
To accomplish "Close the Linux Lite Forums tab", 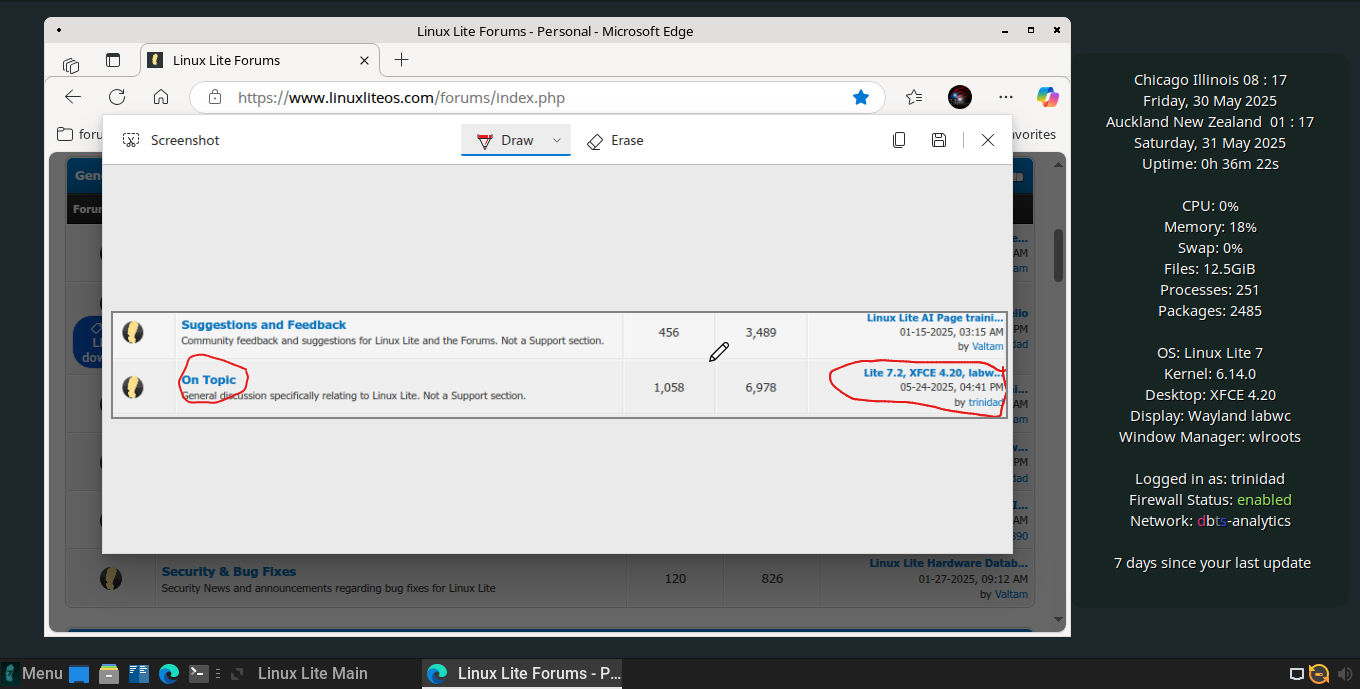I will pos(365,60).
